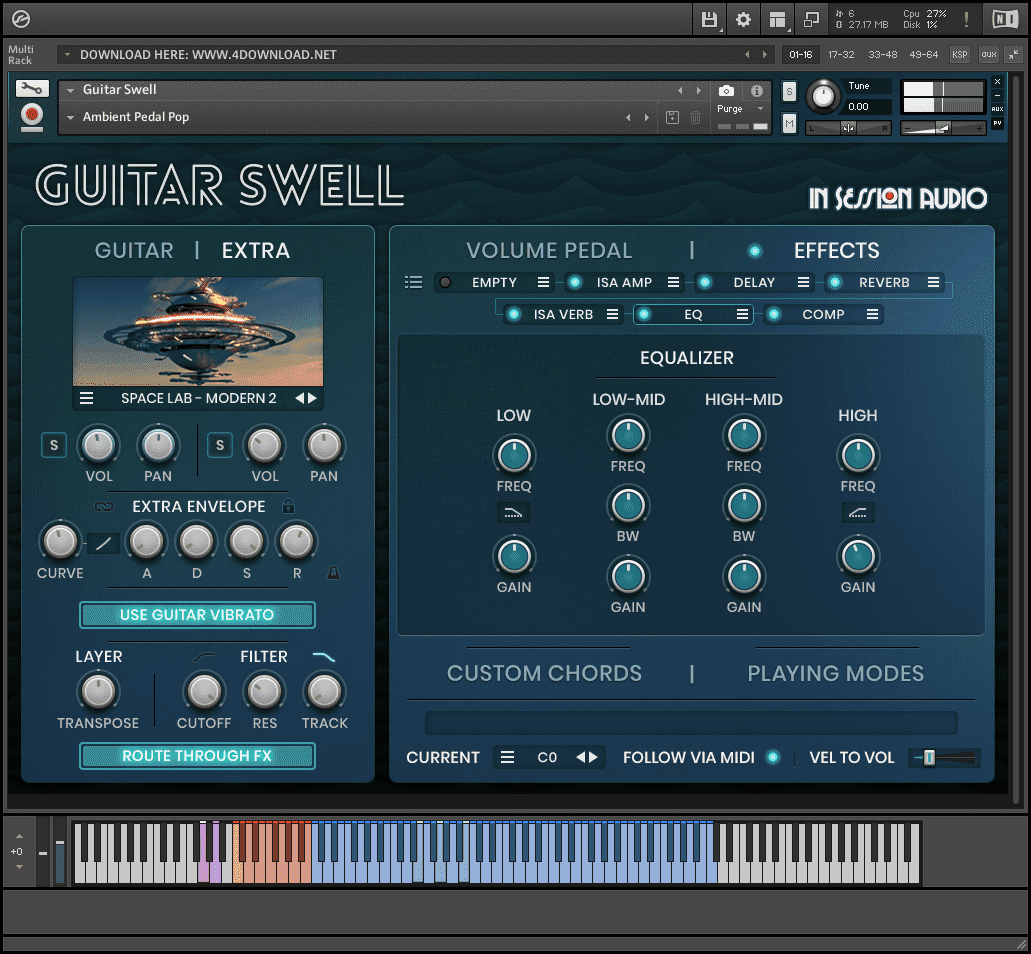Open the CURRENT chord list menu

[x=507, y=757]
